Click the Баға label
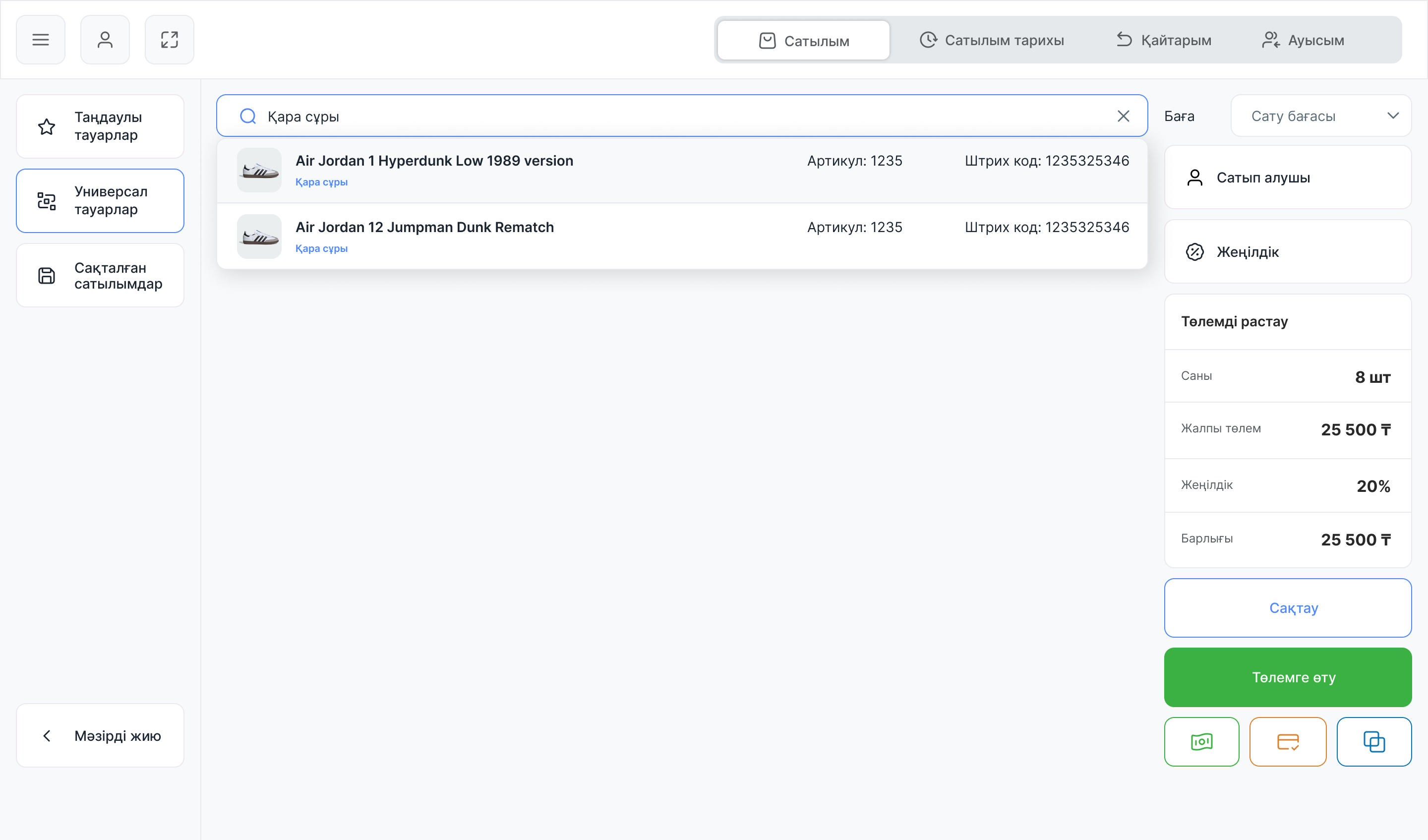Image resolution: width=1428 pixels, height=840 pixels. point(1179,116)
